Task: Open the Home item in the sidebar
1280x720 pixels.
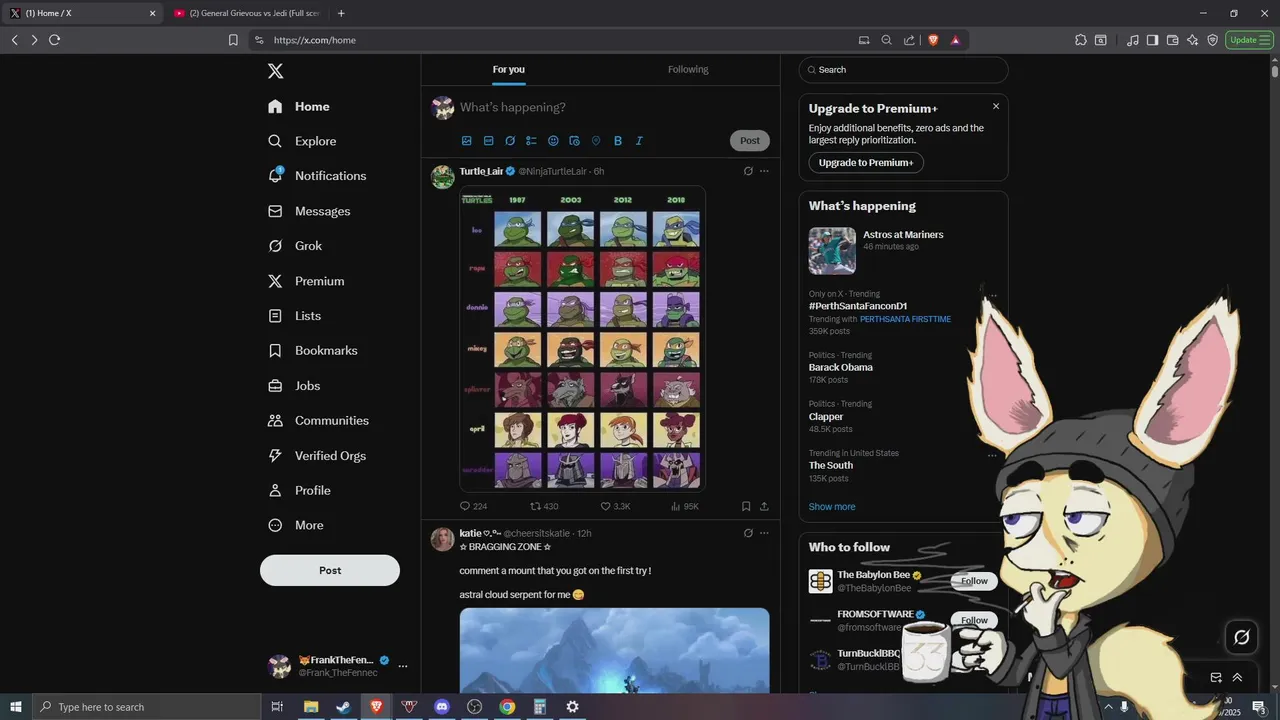Action: [x=299, y=107]
